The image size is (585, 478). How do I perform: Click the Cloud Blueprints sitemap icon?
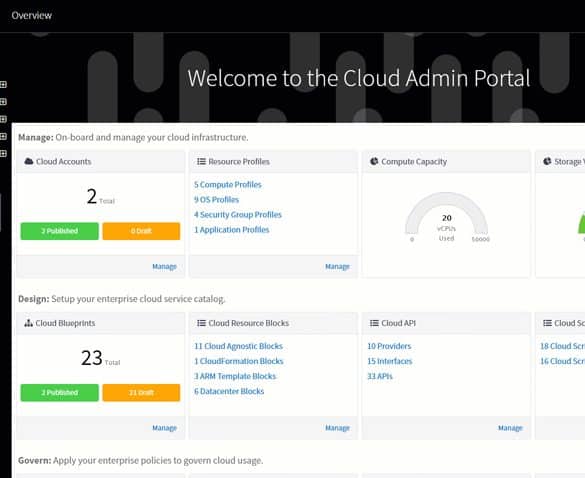coord(28,323)
